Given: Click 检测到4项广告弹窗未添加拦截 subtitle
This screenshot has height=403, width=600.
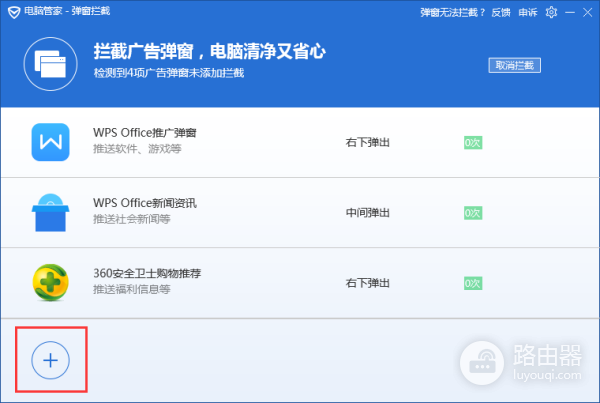Looking at the screenshot, I should tap(169, 73).
